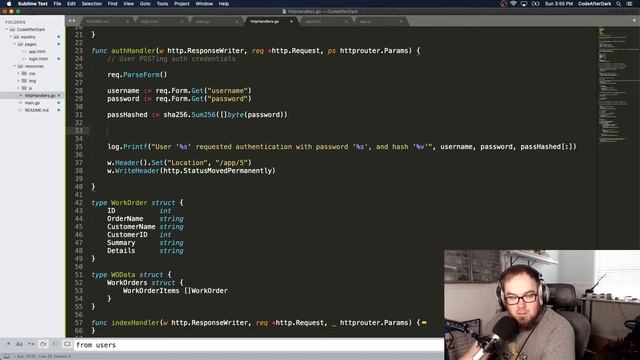The image size is (640, 360).
Task: Click the CodeAfterDark folder icon in sidebar
Action: click(x=12, y=29)
